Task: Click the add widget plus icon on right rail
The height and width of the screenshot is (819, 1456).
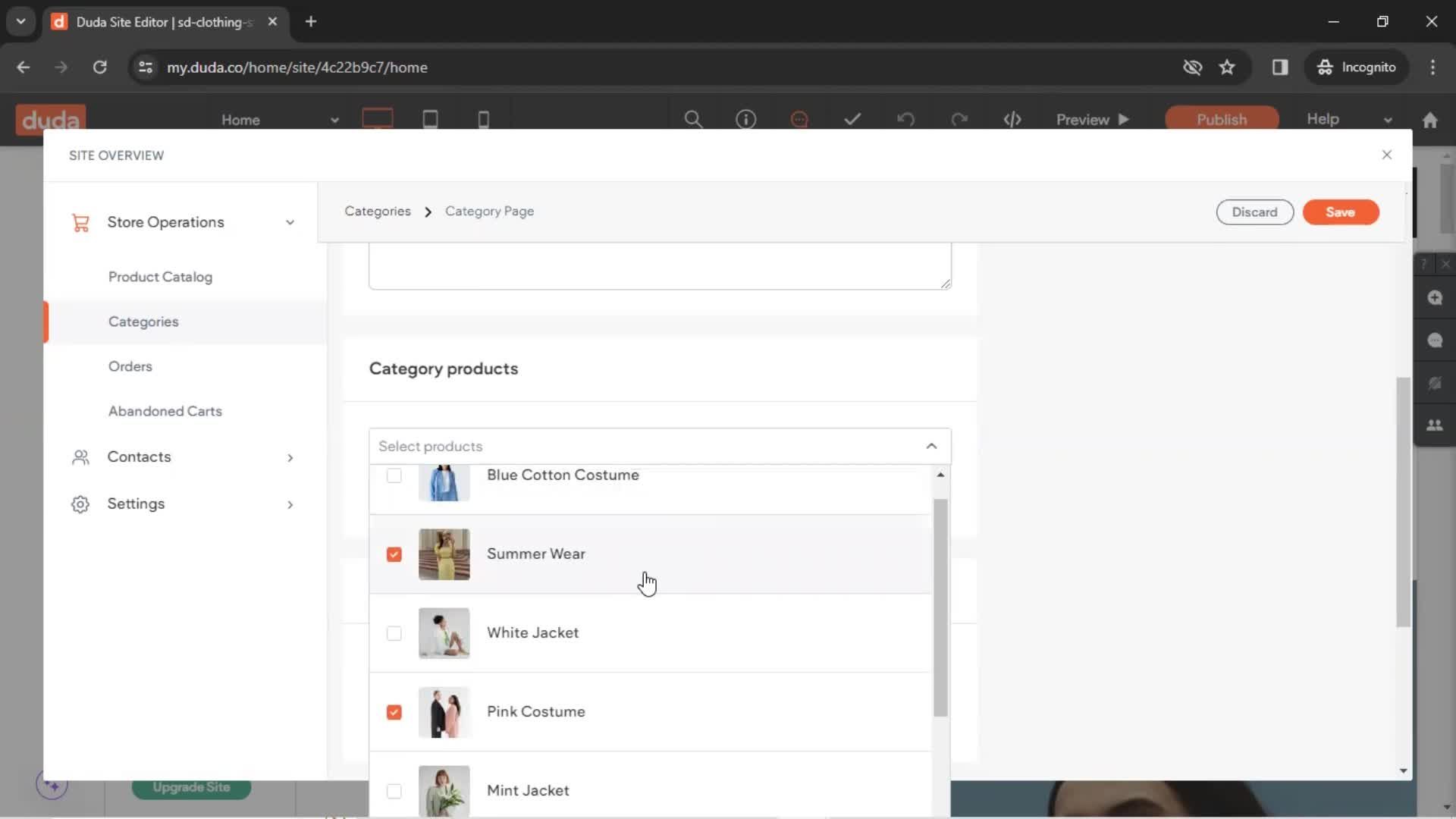Action: pos(1434,297)
